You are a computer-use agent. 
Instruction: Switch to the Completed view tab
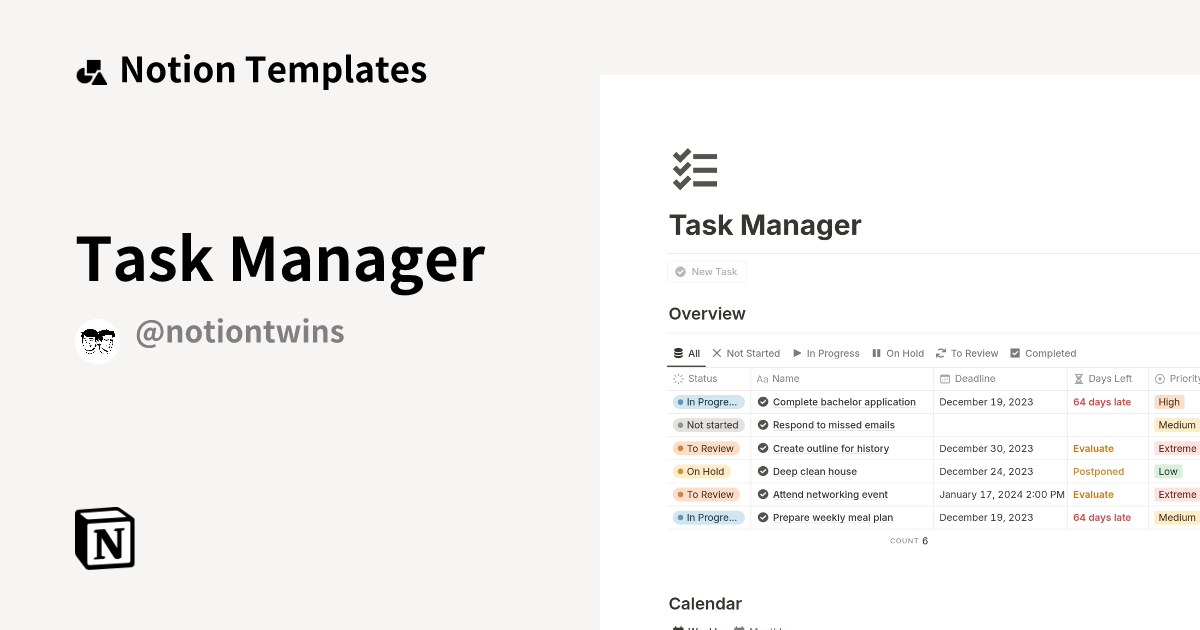tap(1043, 353)
